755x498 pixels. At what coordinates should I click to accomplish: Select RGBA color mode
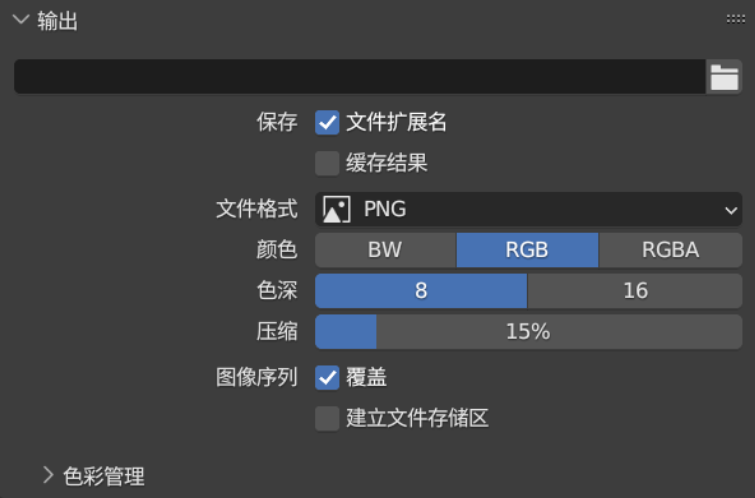coord(670,250)
